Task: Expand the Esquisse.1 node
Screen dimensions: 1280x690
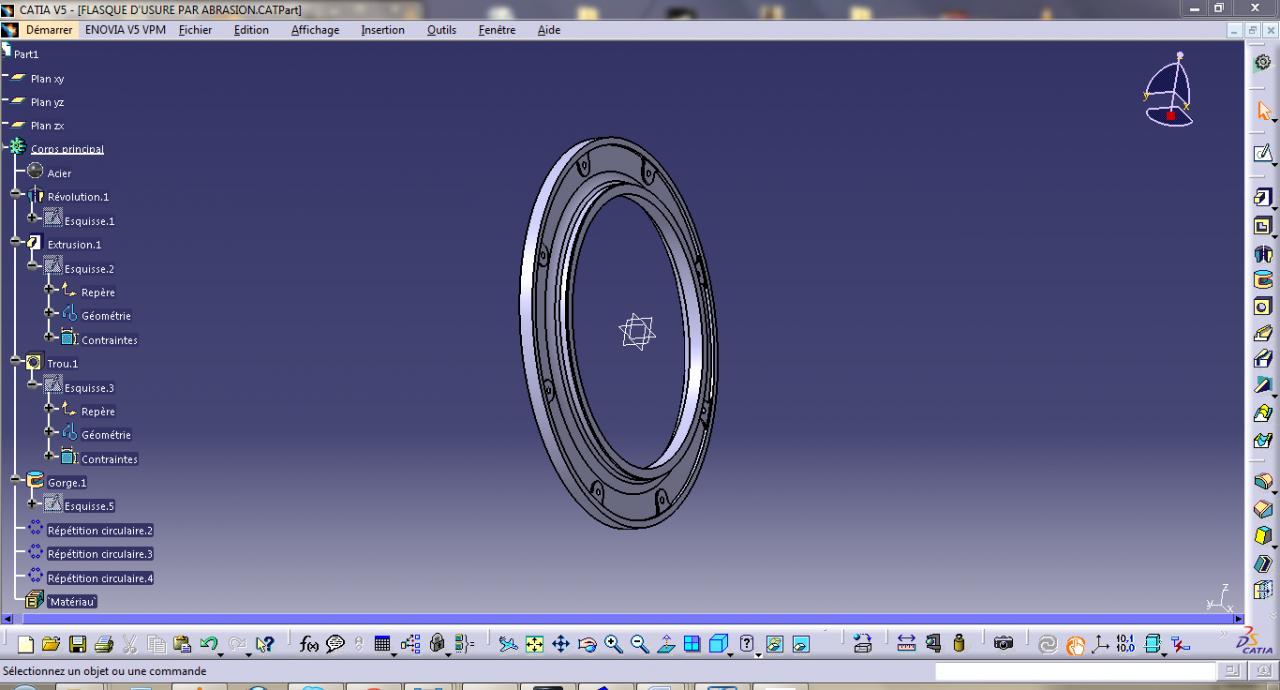Action: pos(33,217)
